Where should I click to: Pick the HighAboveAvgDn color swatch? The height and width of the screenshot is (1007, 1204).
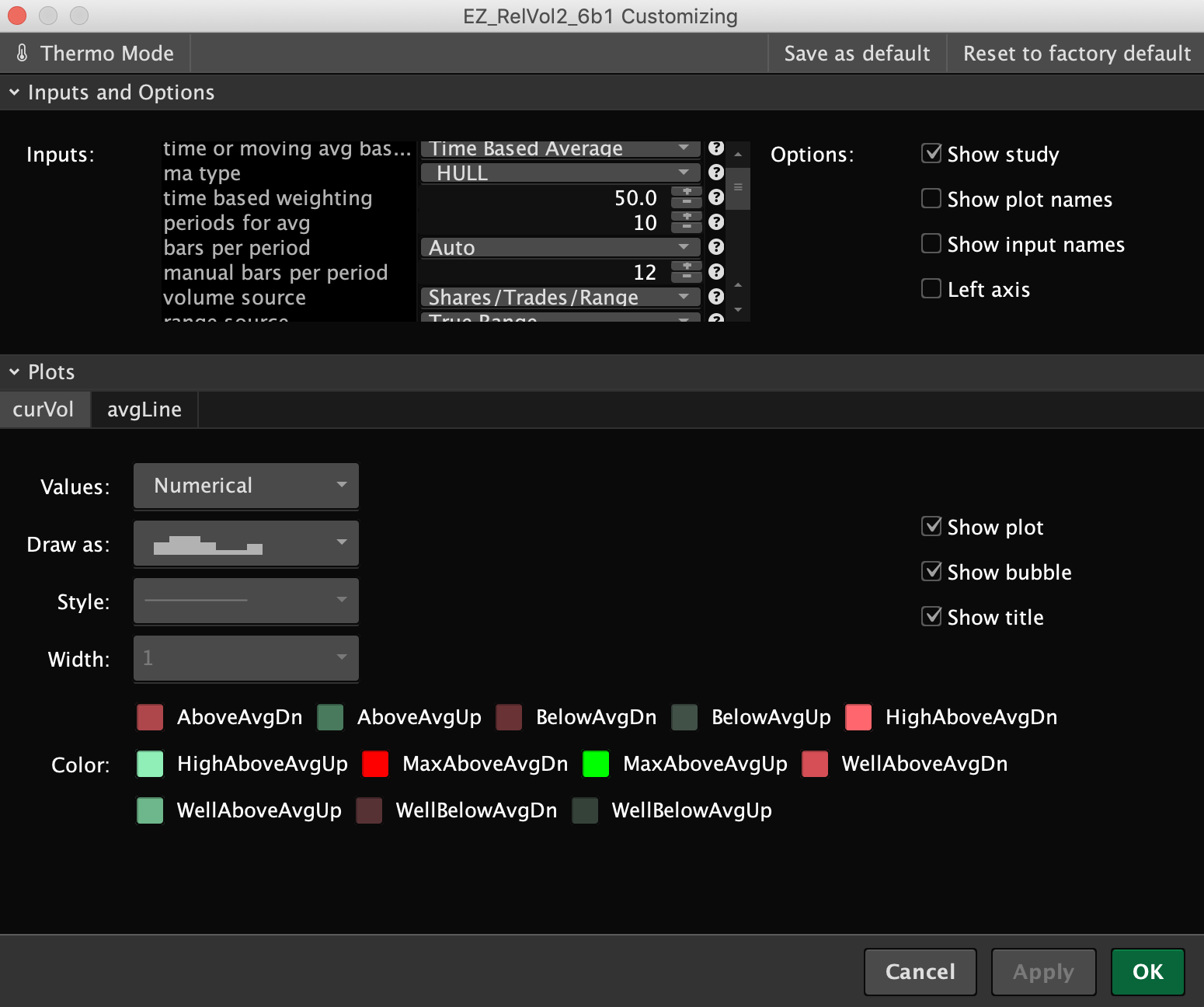pyautogui.click(x=858, y=717)
